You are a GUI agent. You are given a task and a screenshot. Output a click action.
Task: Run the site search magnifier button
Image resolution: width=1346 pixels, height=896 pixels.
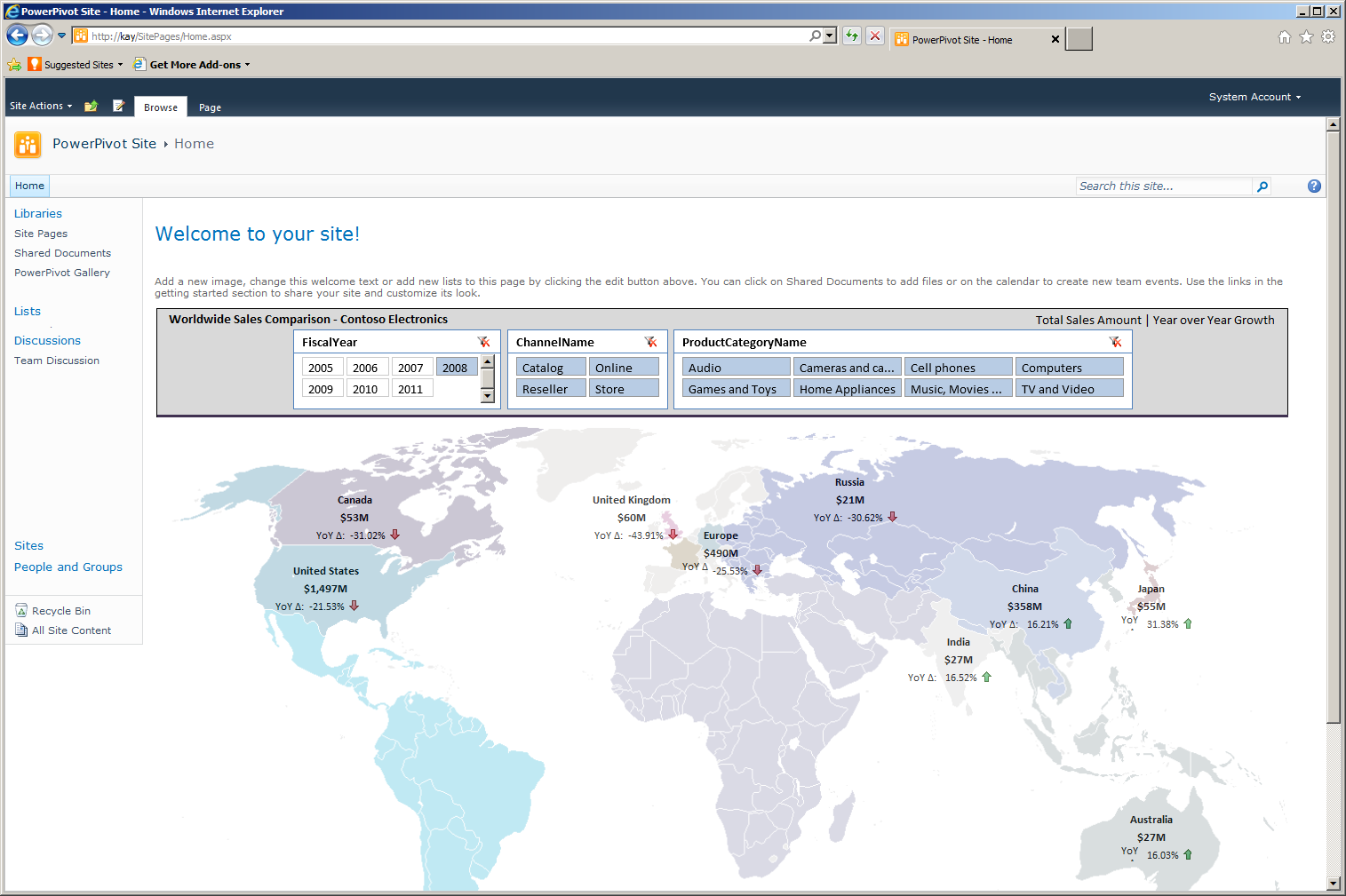pos(1262,186)
